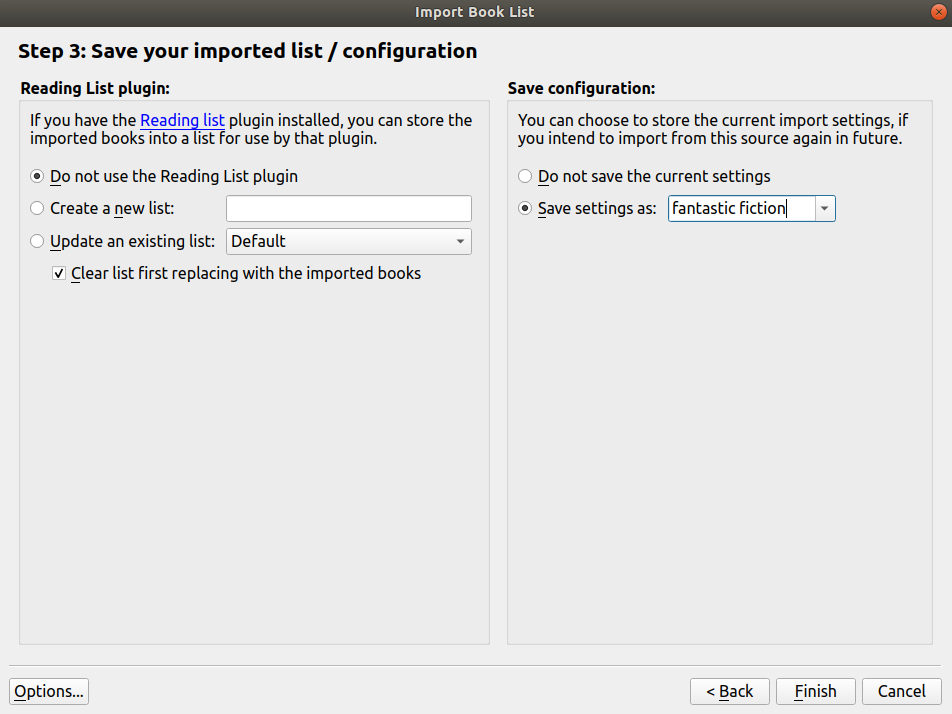
Task: Open the Reading list plugin link
Action: (x=182, y=120)
